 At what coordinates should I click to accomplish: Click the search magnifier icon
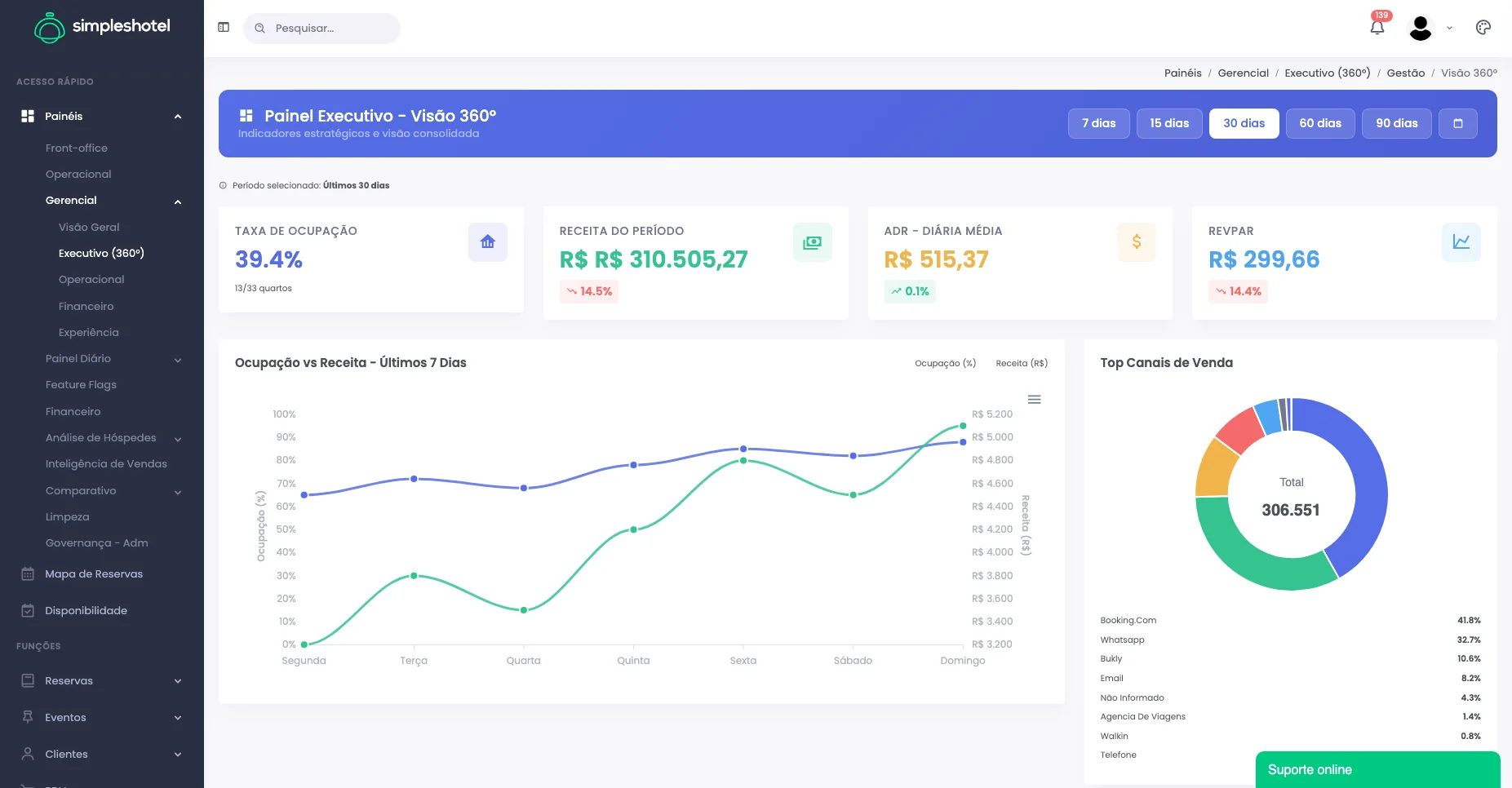(x=259, y=29)
